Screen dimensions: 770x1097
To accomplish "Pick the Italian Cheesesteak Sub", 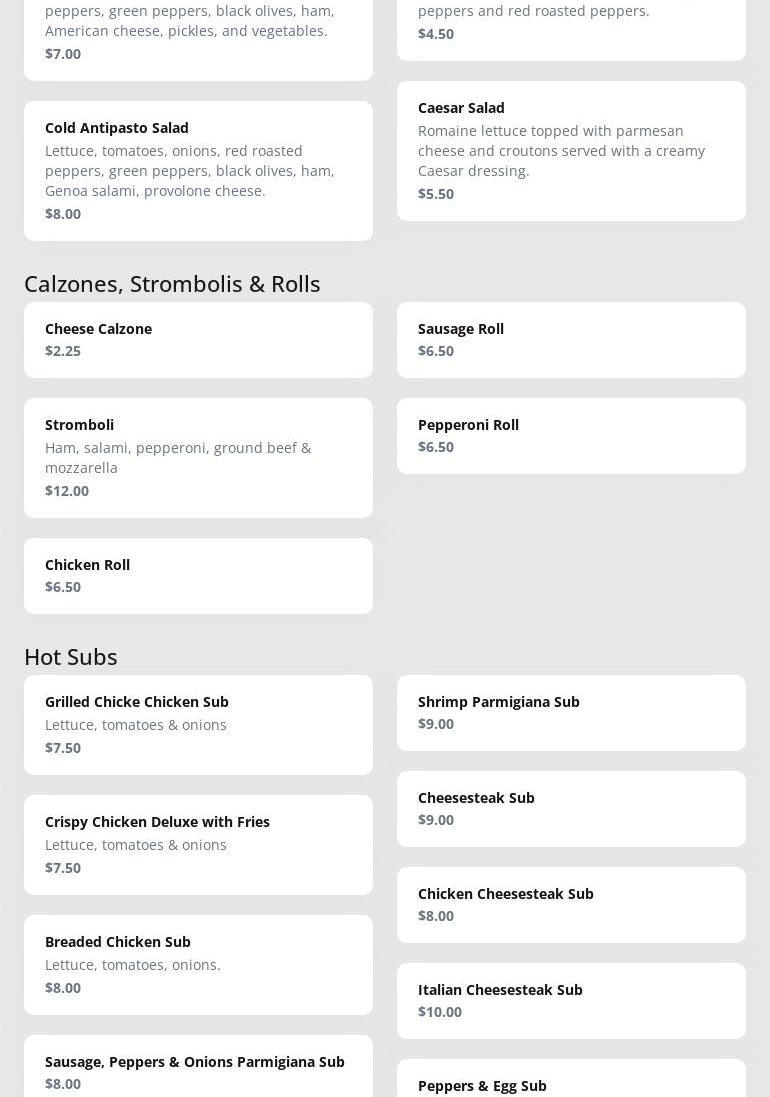I will pyautogui.click(x=571, y=1000).
